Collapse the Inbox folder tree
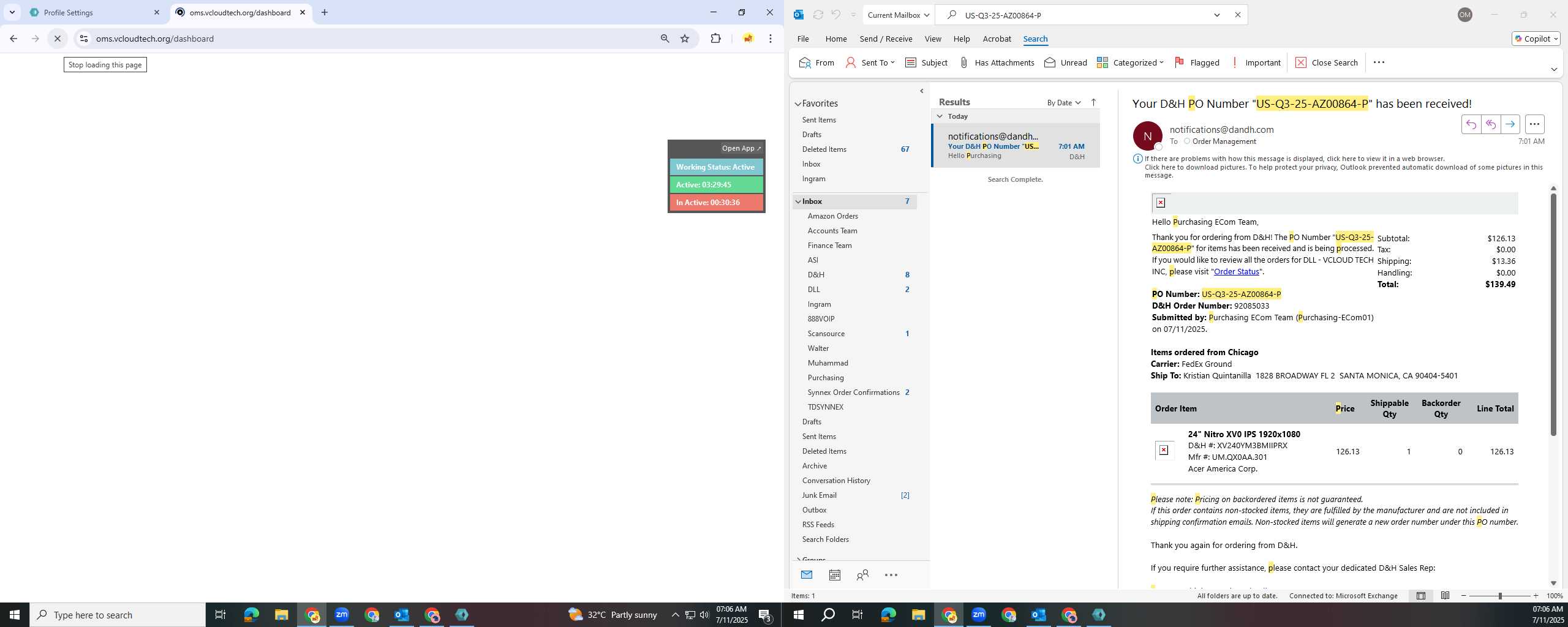The image size is (1568, 627). [798, 201]
